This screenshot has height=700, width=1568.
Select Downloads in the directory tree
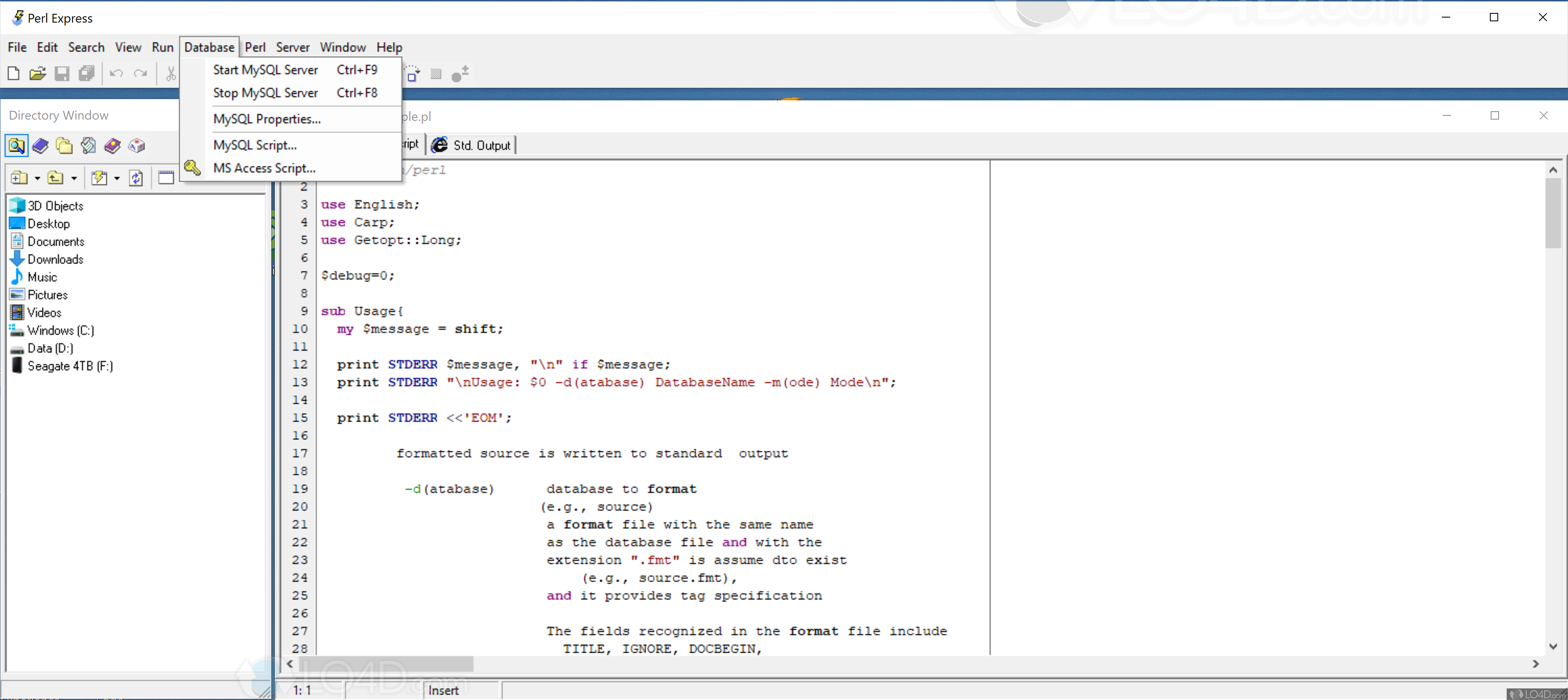56,259
